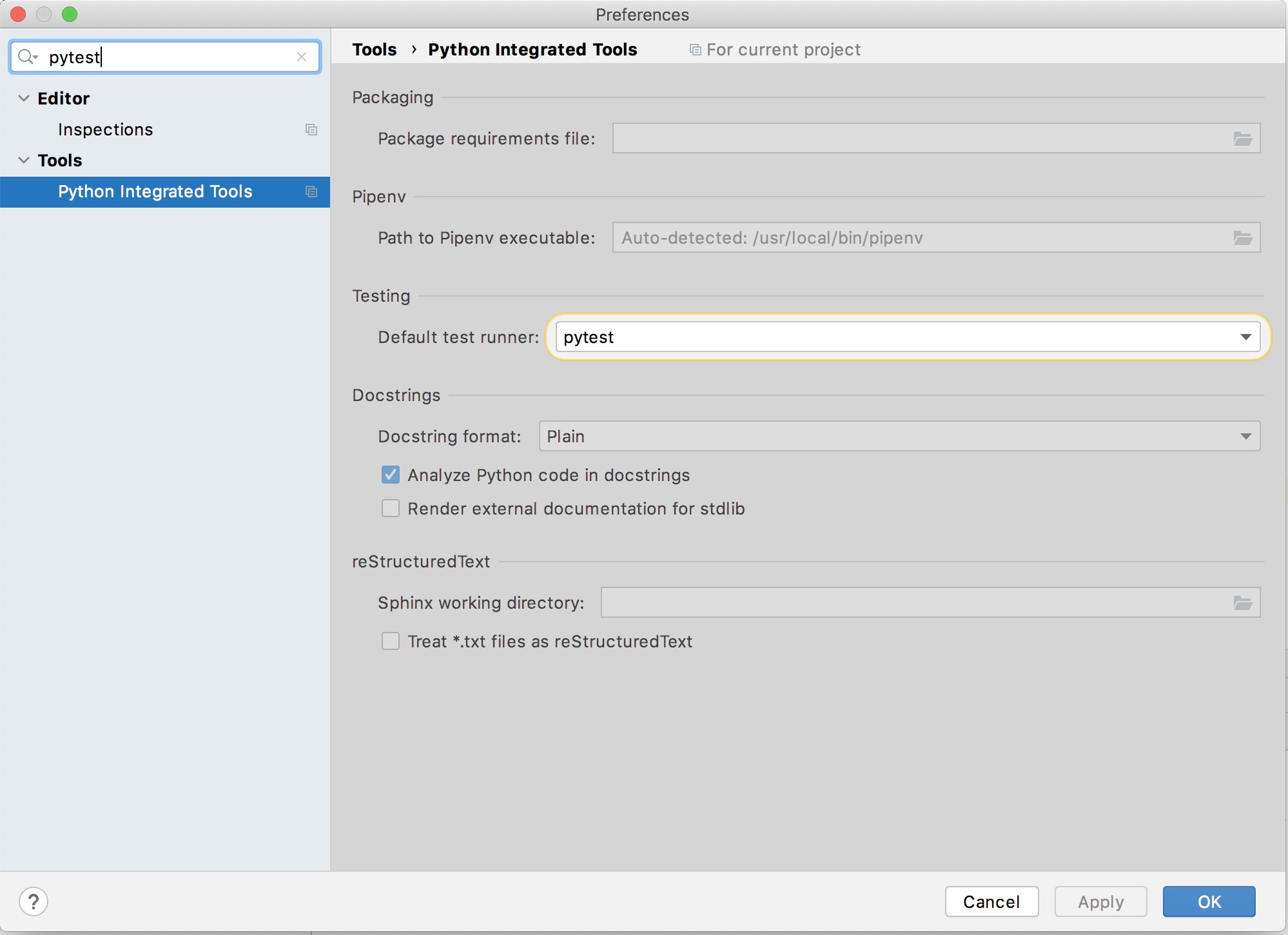Enable Render external documentation for stdlib

click(391, 509)
